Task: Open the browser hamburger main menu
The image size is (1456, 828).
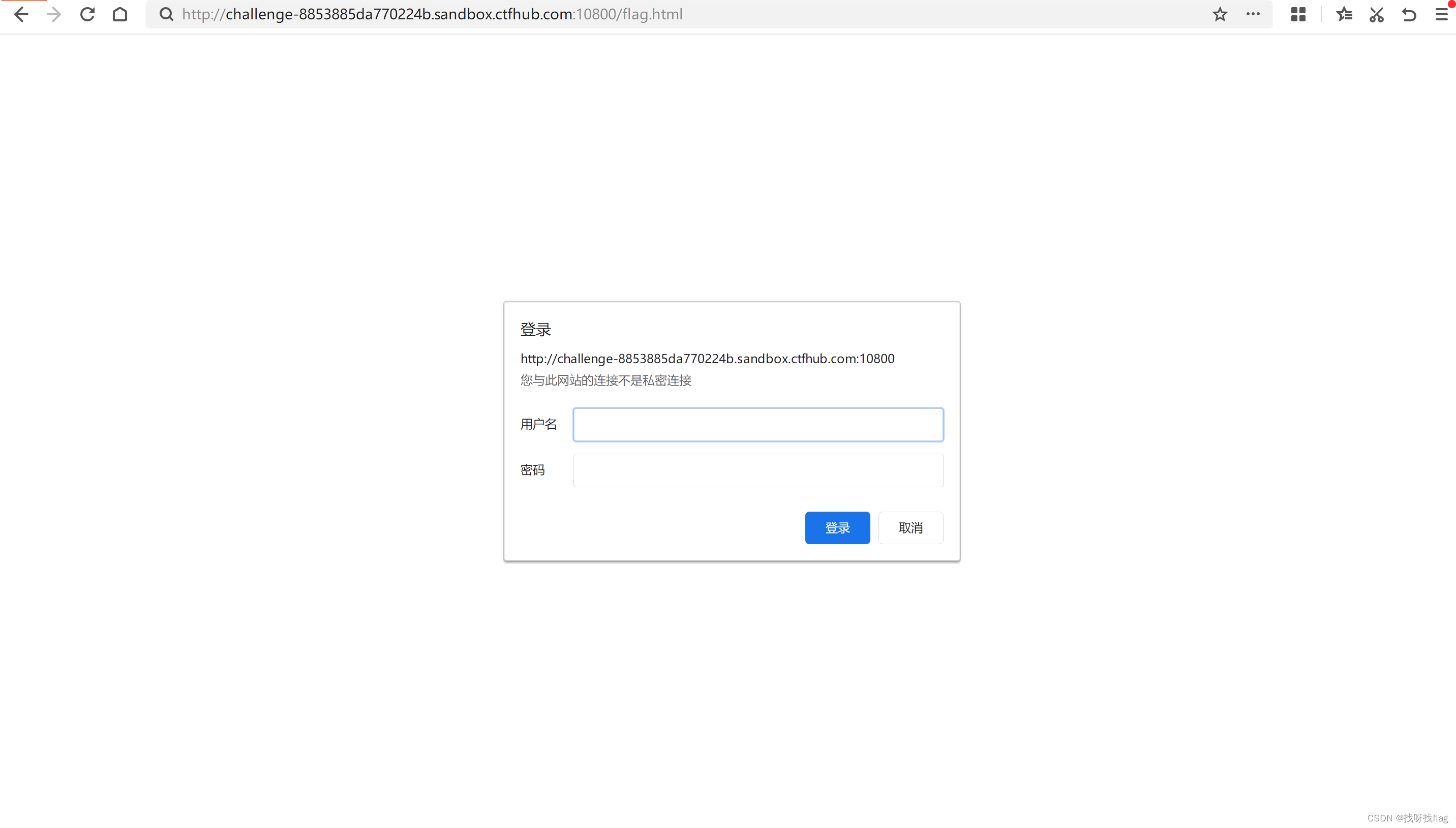Action: [x=1442, y=14]
